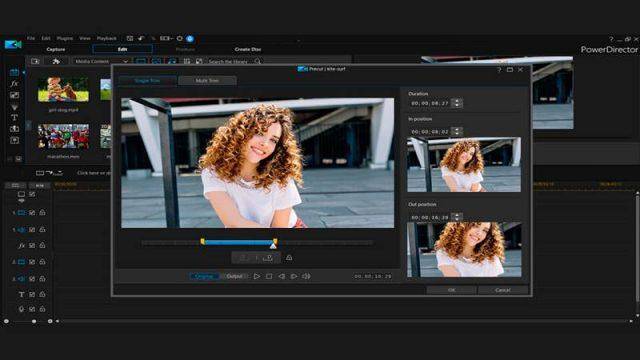640x360 pixels.
Task: Select the Output preview mode
Action: coord(234,276)
